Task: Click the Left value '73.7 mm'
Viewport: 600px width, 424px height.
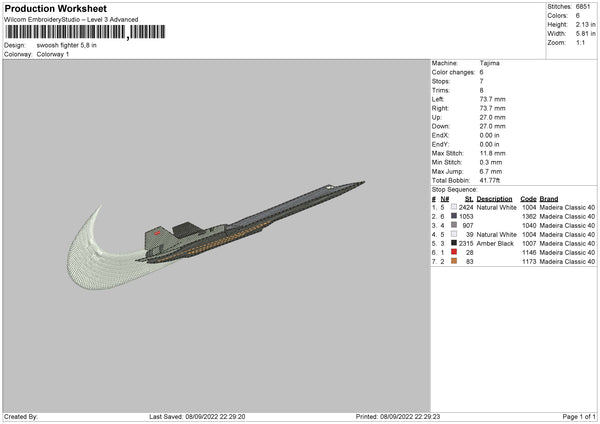Action: [492, 99]
